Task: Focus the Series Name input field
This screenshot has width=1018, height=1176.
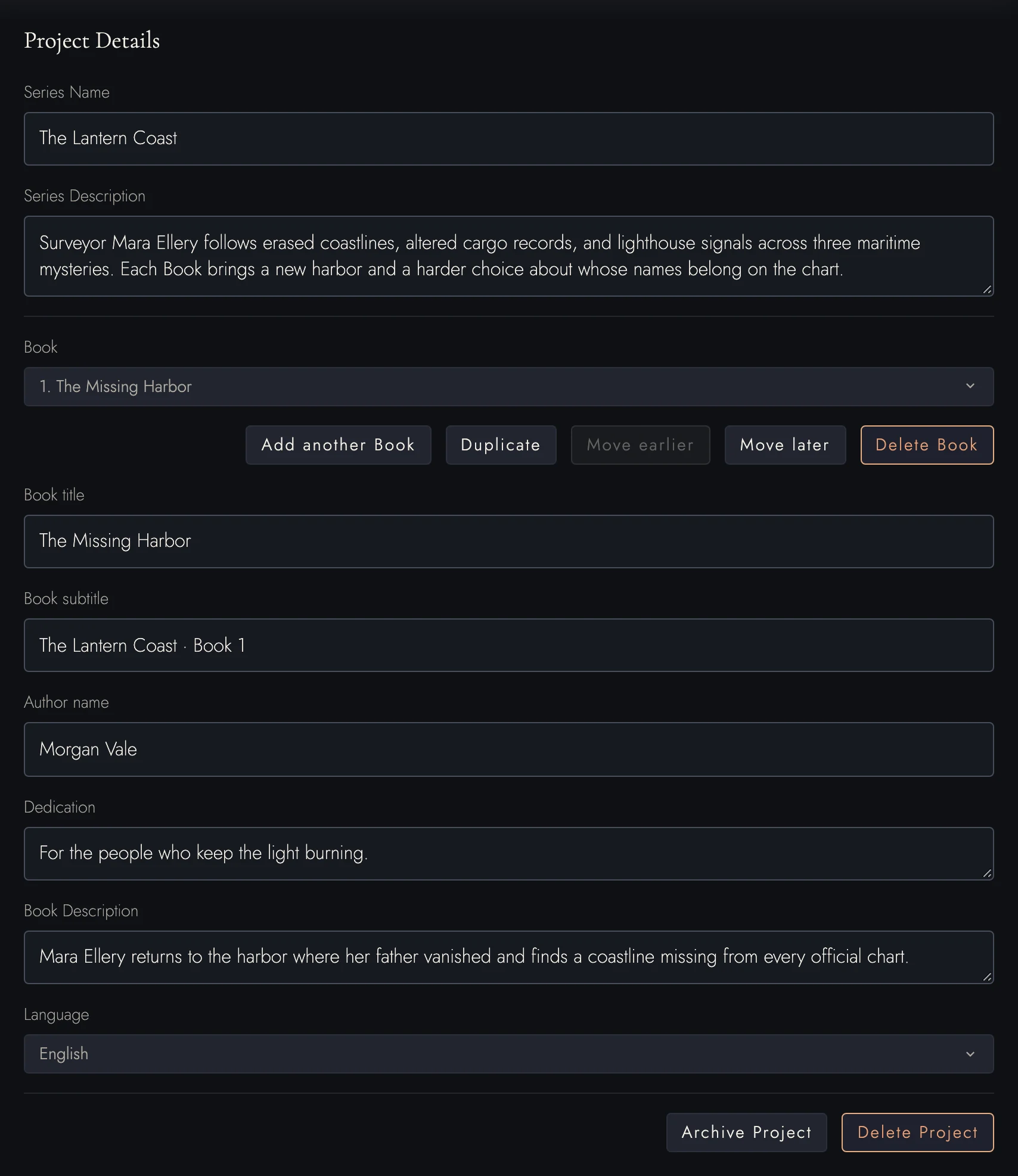Action: (508, 139)
